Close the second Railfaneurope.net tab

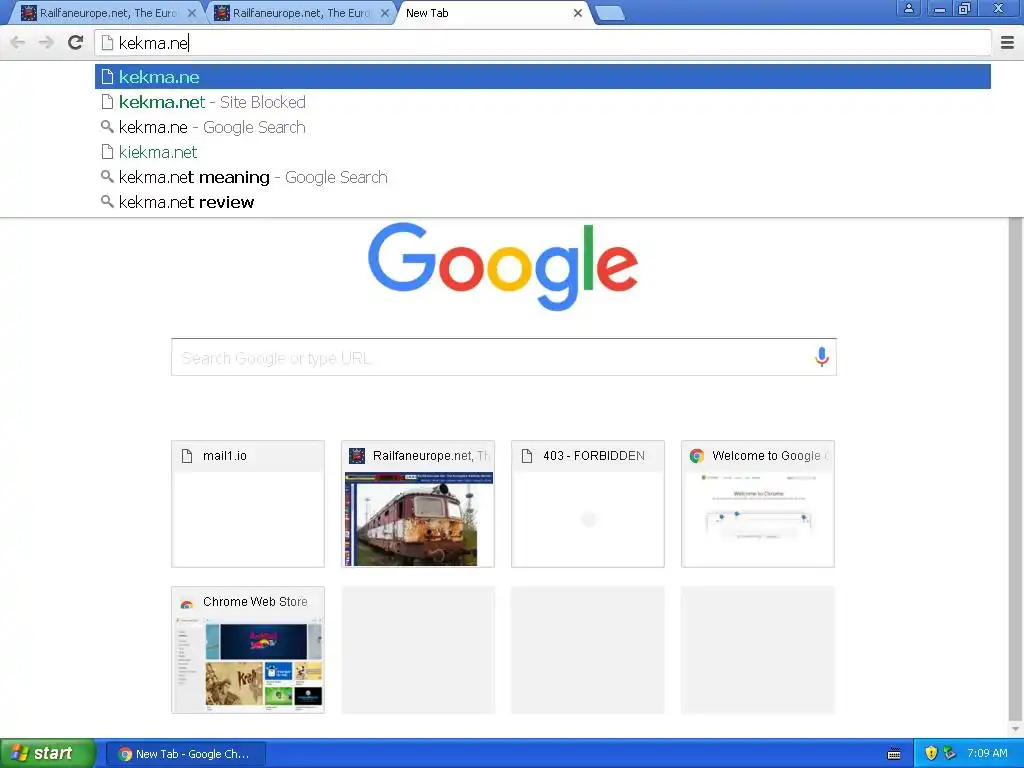385,13
